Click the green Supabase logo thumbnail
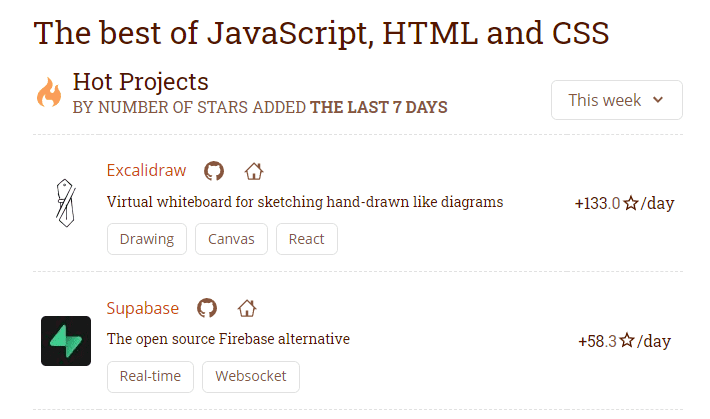 tap(65, 340)
